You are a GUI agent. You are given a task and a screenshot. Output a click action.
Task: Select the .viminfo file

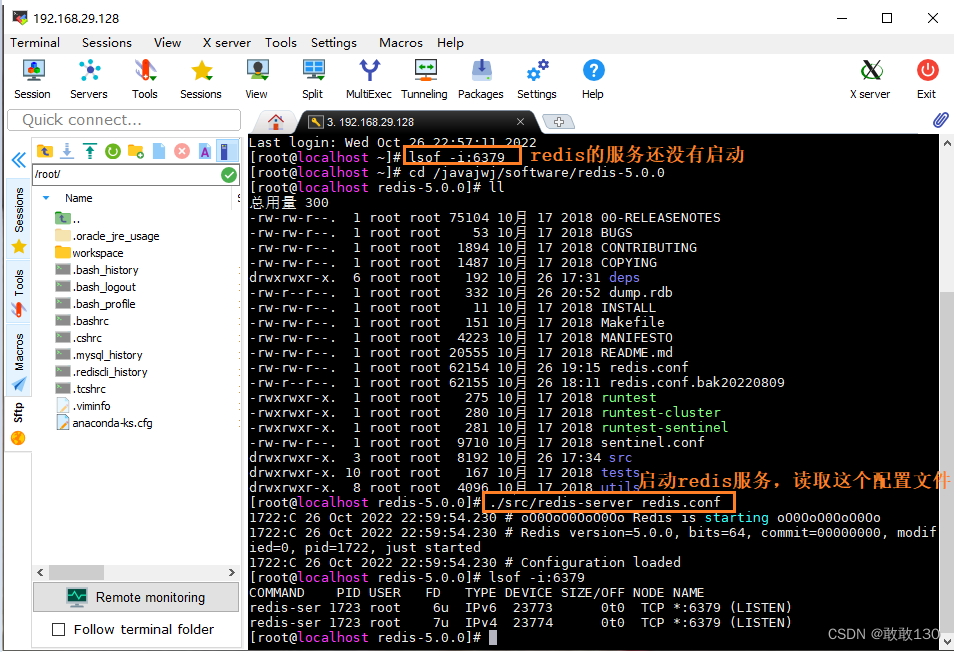point(83,406)
